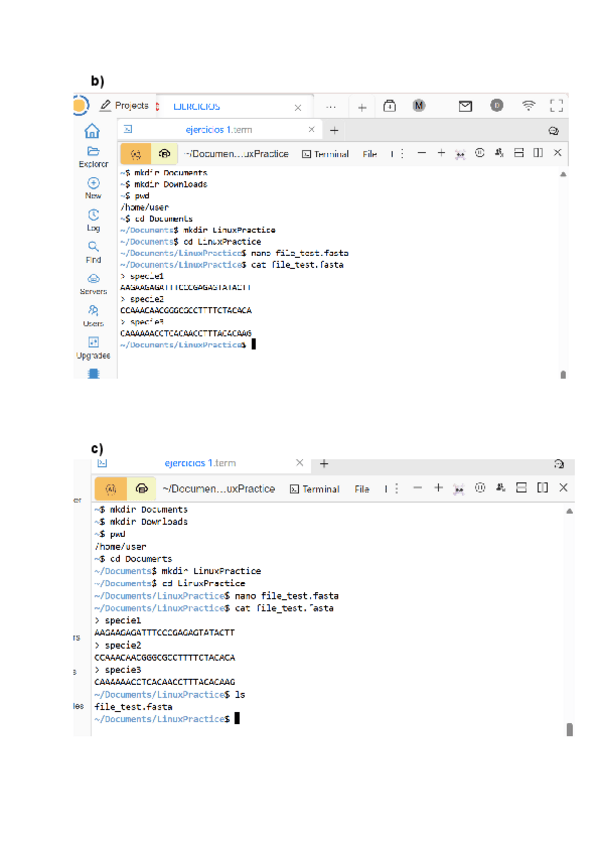Open the Log icon in the sidebar
Viewport: 600px width, 848px height.
(x=92, y=216)
